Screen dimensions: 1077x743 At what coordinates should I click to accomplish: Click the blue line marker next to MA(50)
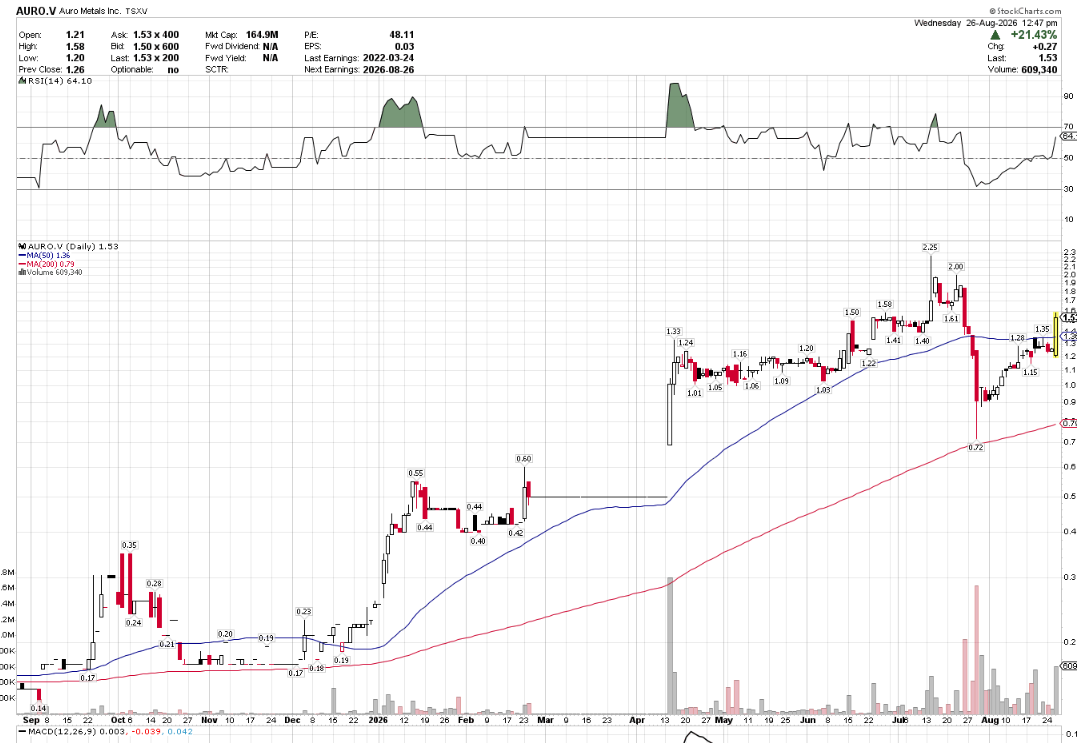[x=22, y=255]
